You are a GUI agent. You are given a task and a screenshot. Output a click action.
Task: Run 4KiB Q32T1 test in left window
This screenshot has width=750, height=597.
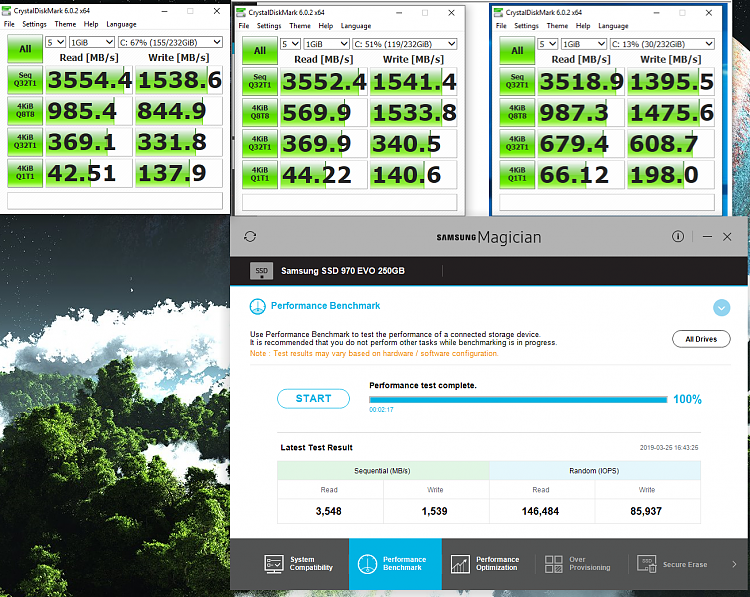pyautogui.click(x=25, y=142)
